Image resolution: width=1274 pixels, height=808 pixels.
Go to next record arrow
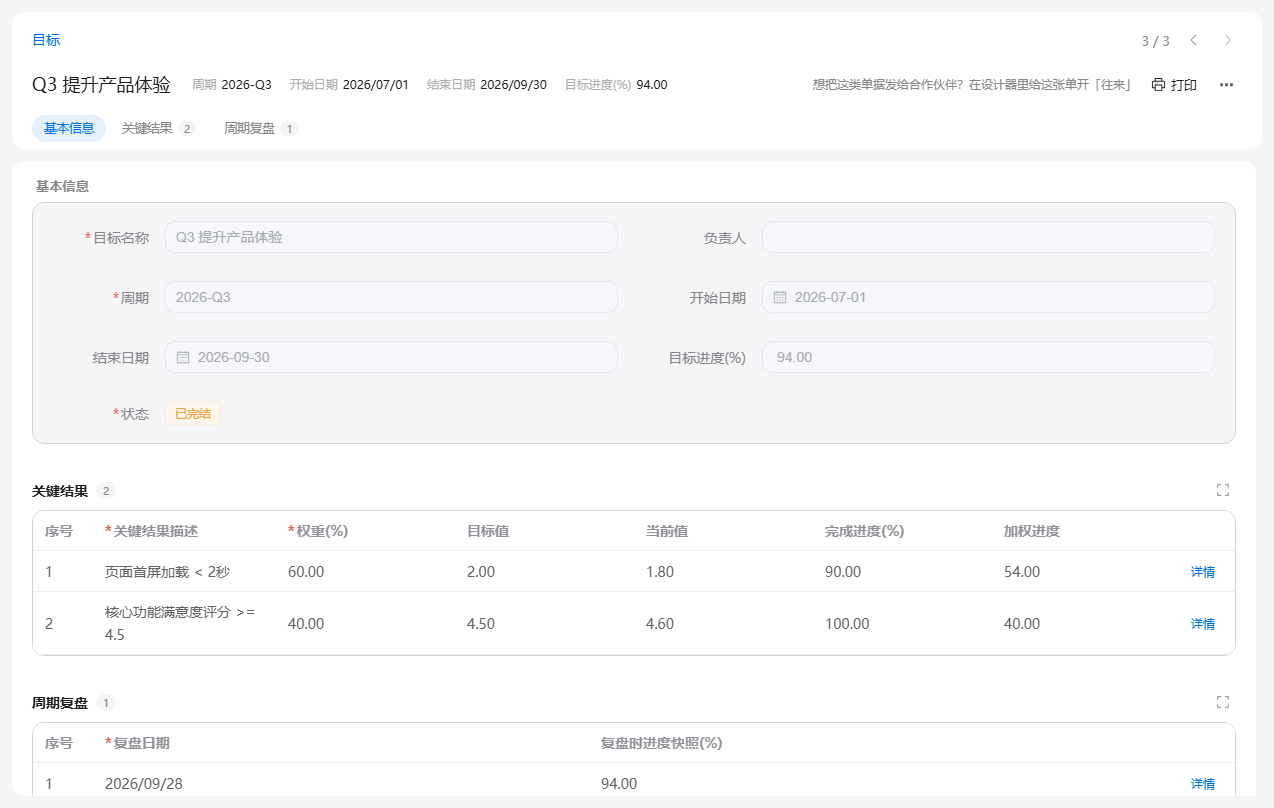pos(1228,40)
